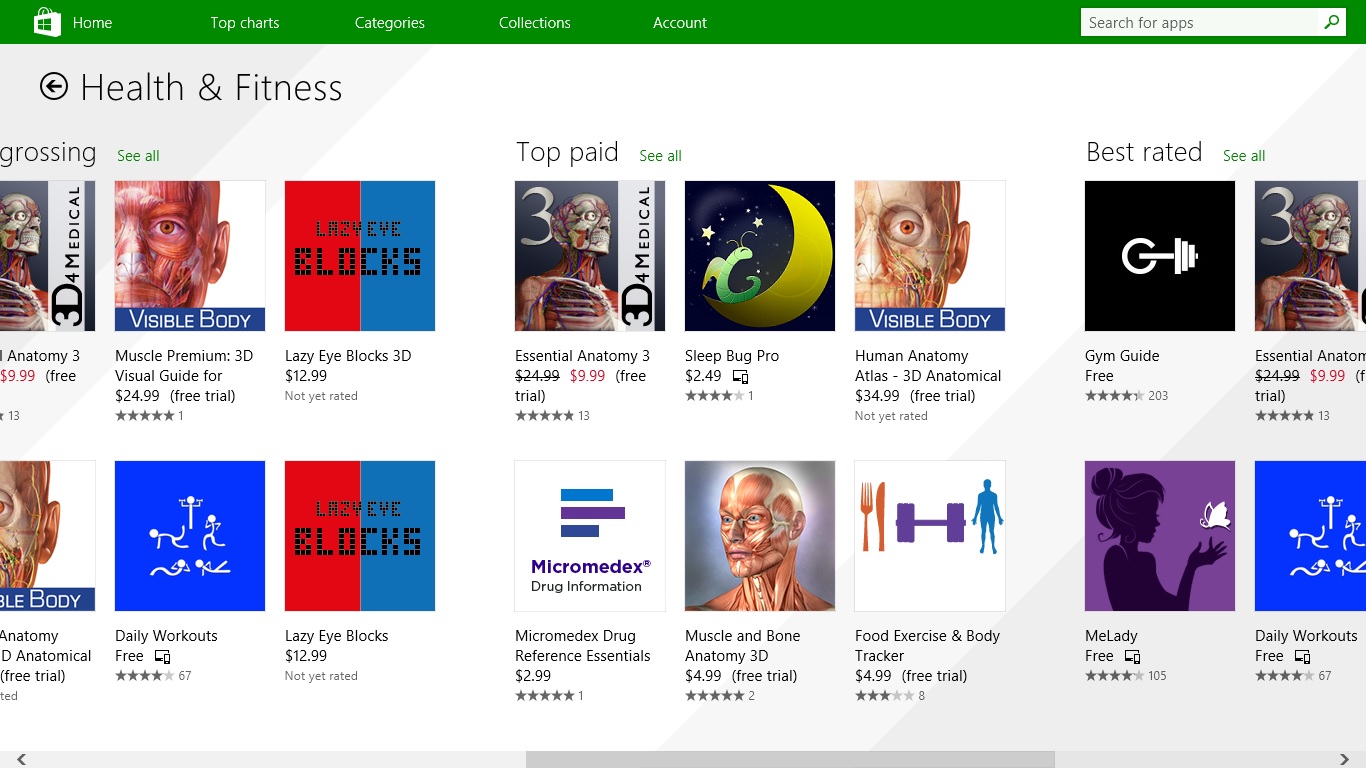Click the device icon beside Sleep Bug Pro price

(x=740, y=377)
